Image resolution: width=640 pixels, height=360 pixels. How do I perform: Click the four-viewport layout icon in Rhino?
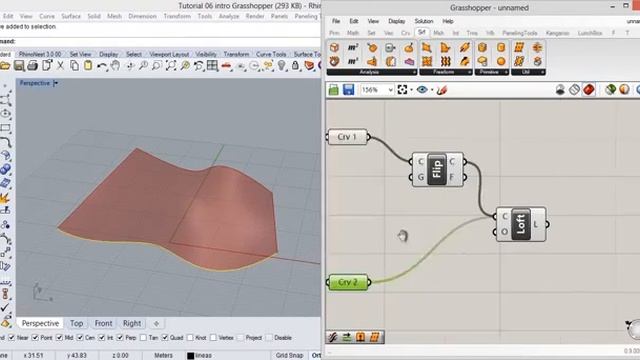[x=212, y=65]
